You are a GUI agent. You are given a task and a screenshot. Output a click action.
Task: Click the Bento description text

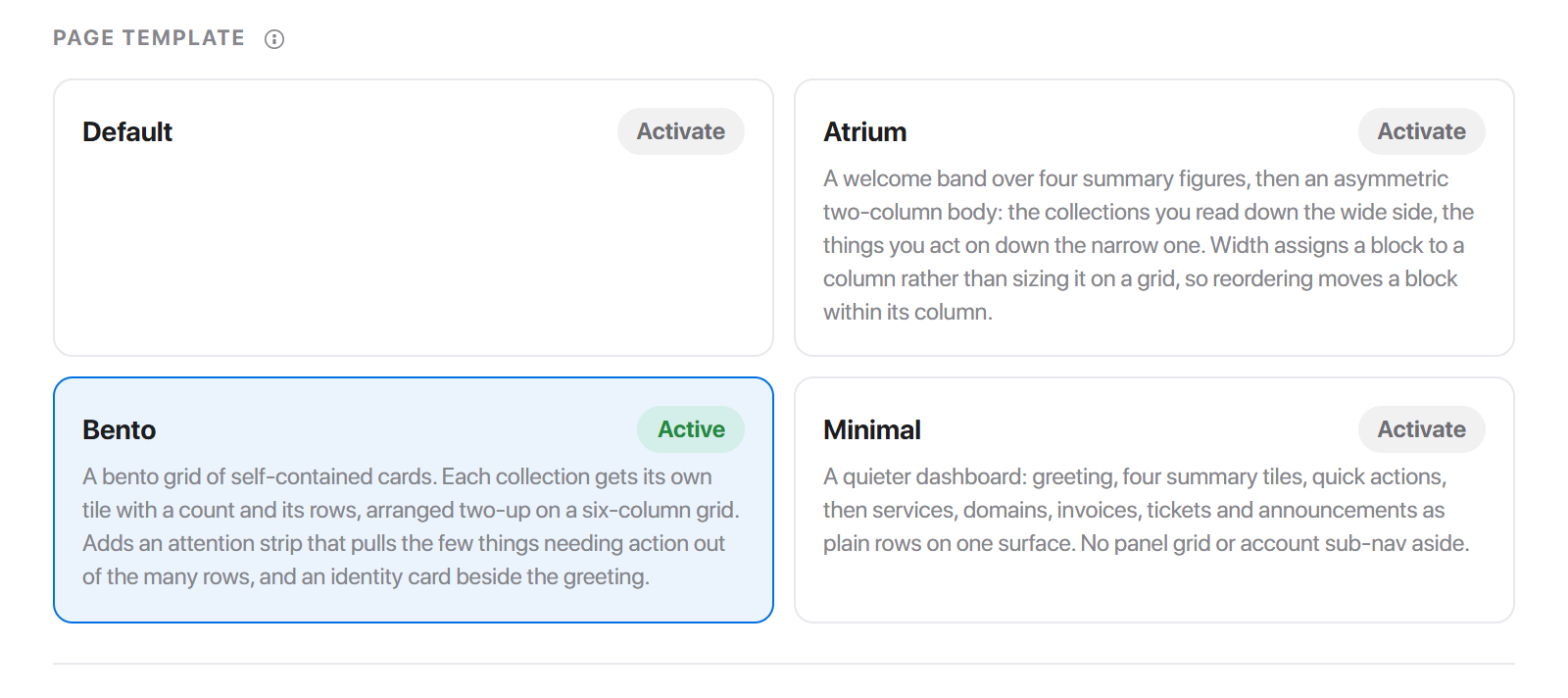pyautogui.click(x=412, y=526)
